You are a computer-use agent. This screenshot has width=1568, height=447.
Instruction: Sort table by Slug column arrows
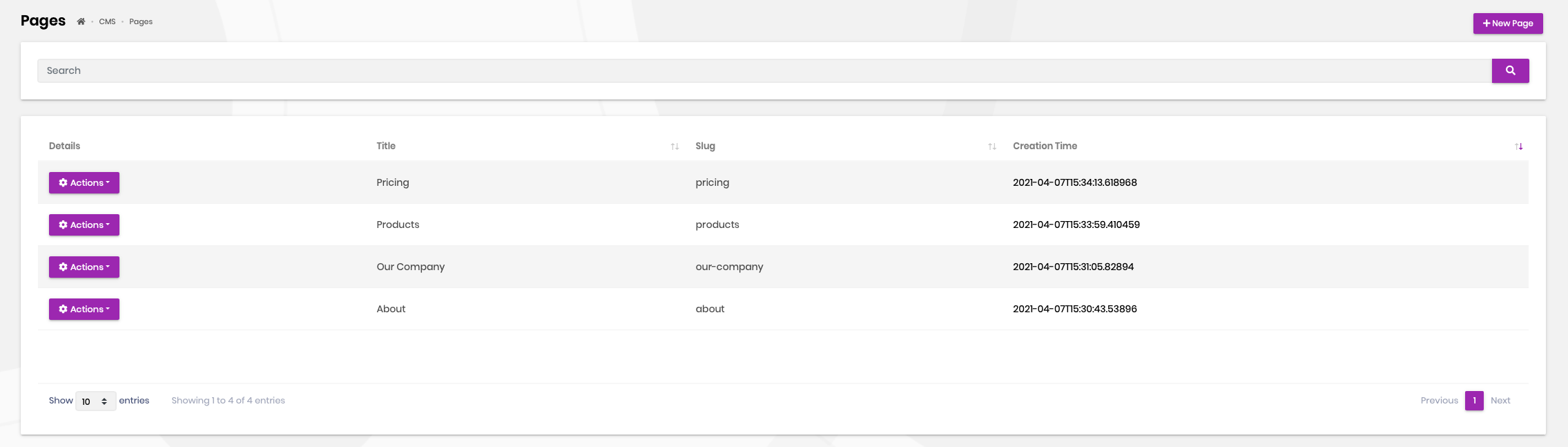point(991,146)
